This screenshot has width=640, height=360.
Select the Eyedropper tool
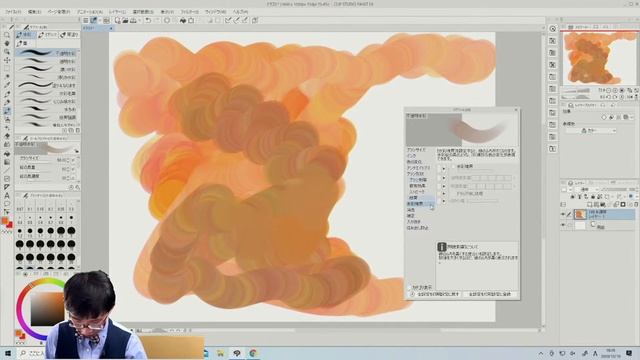click(7, 85)
